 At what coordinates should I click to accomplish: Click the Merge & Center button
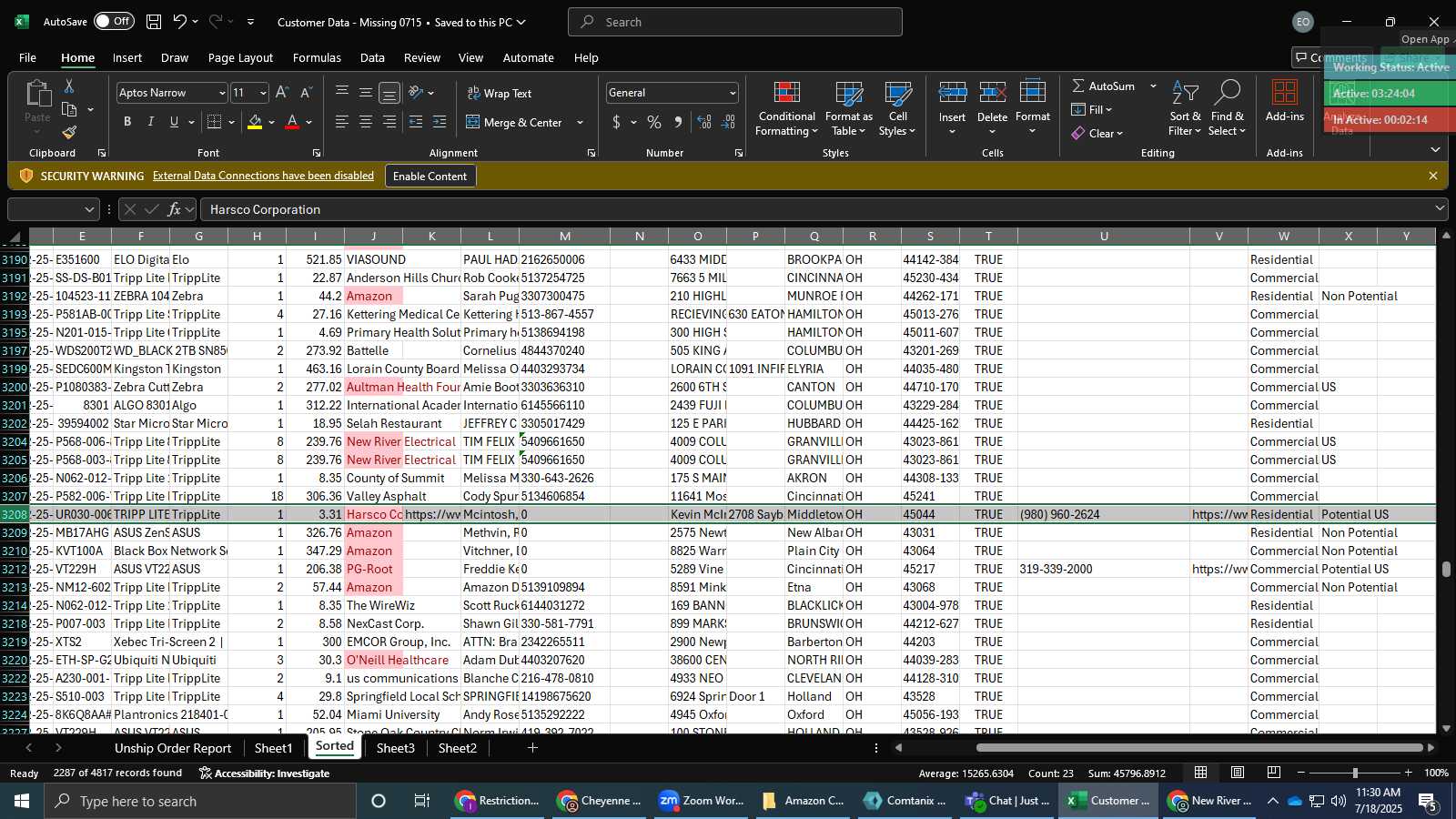point(514,122)
